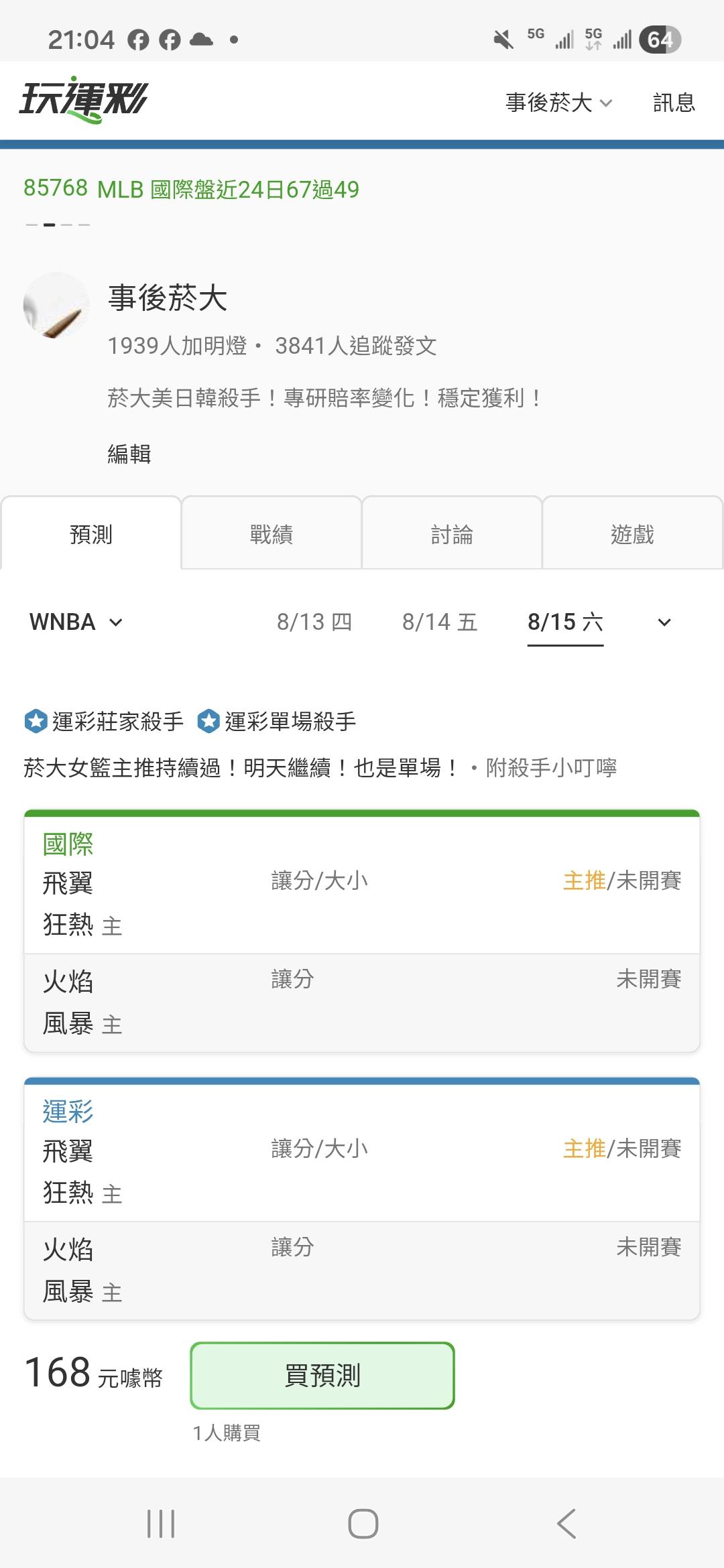Tap the Android home button
The width and height of the screenshot is (724, 1568).
(x=363, y=1523)
